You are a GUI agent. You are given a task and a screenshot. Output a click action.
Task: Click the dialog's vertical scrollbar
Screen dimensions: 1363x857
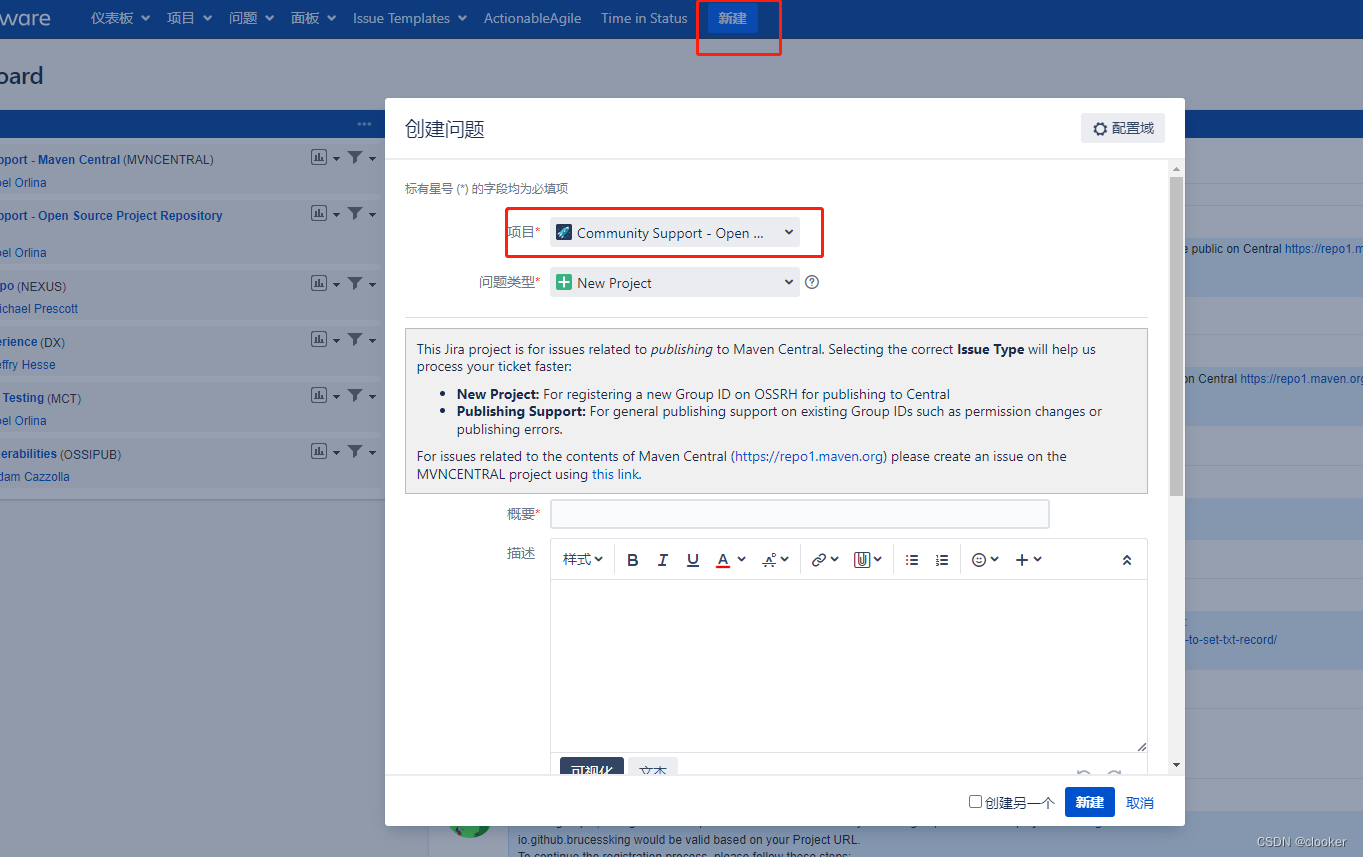1176,337
